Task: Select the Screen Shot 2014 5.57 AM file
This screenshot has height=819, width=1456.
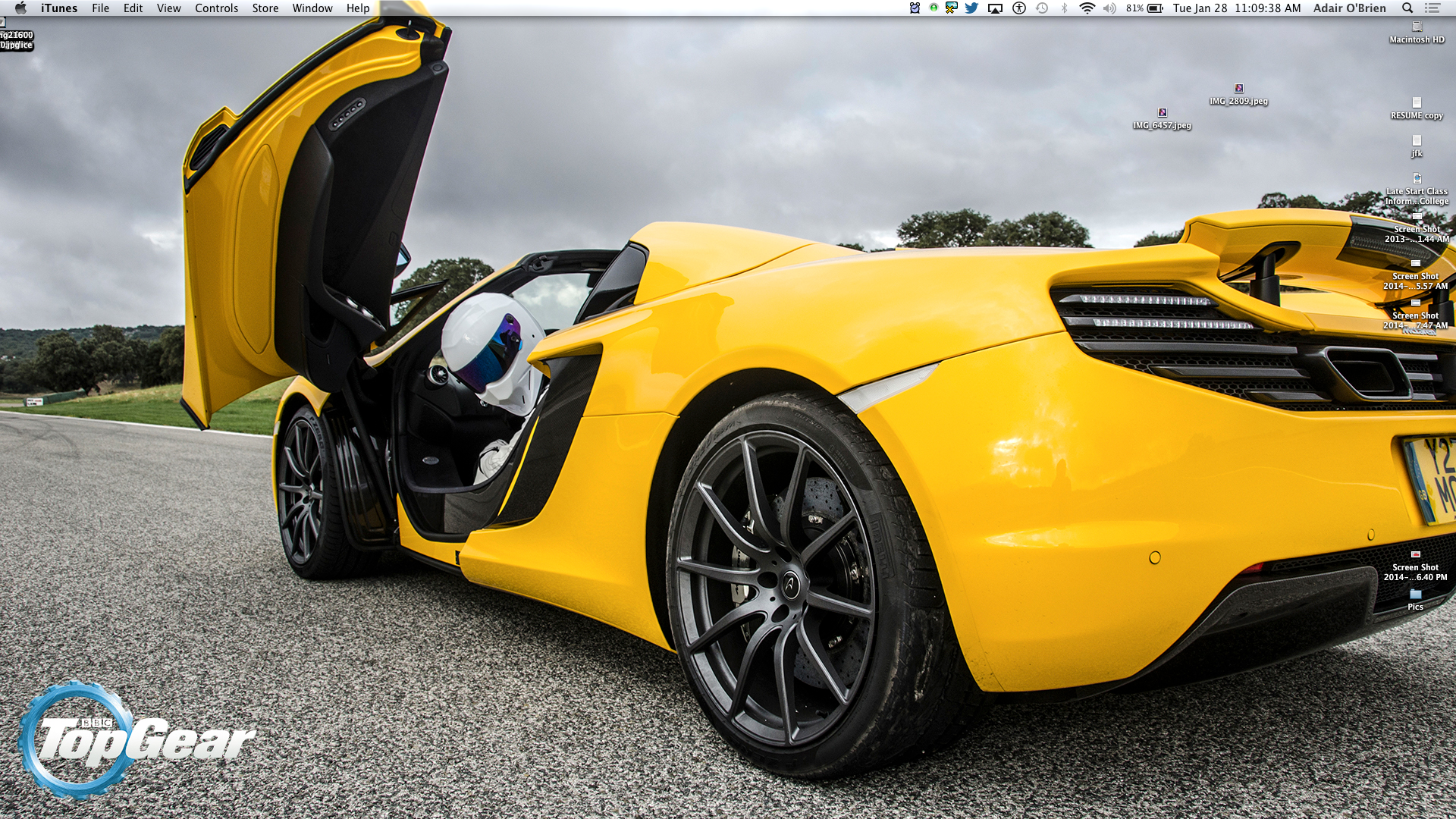Action: pos(1415,275)
